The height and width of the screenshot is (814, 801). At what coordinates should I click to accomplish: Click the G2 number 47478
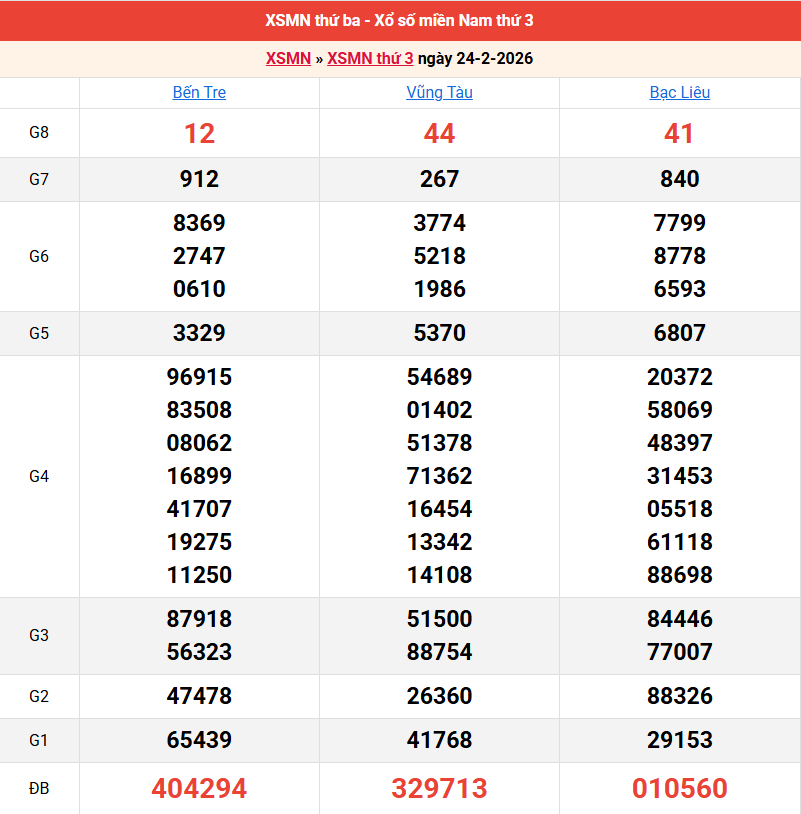tap(199, 696)
